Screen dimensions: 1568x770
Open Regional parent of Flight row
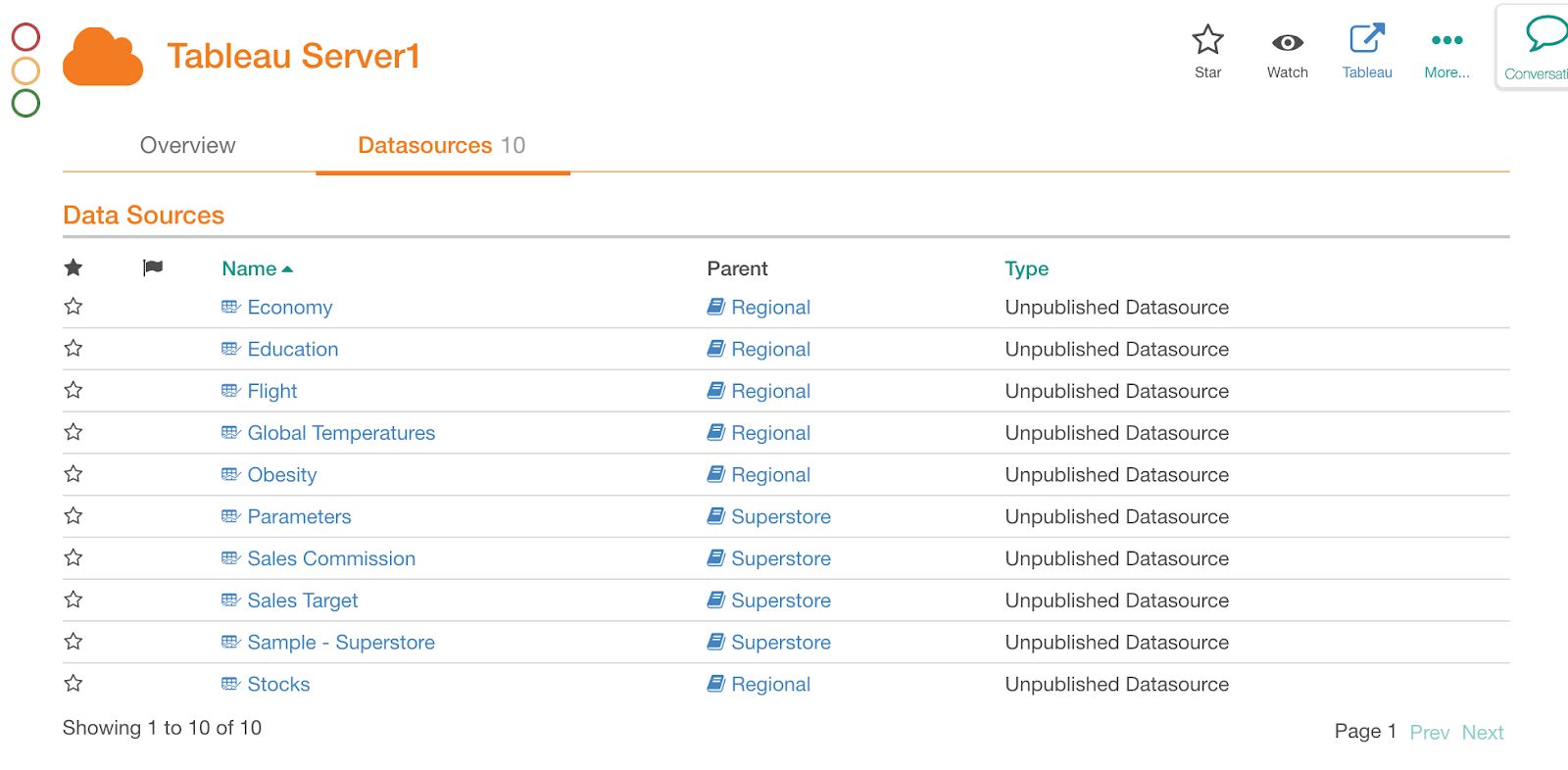tap(770, 391)
